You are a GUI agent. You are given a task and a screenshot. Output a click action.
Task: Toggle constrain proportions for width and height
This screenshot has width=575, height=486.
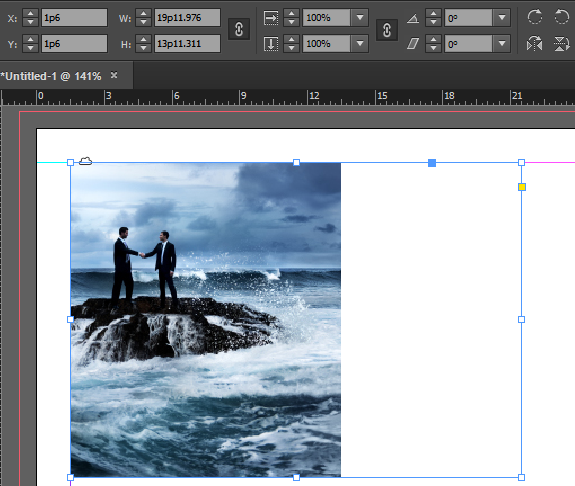[x=239, y=29]
